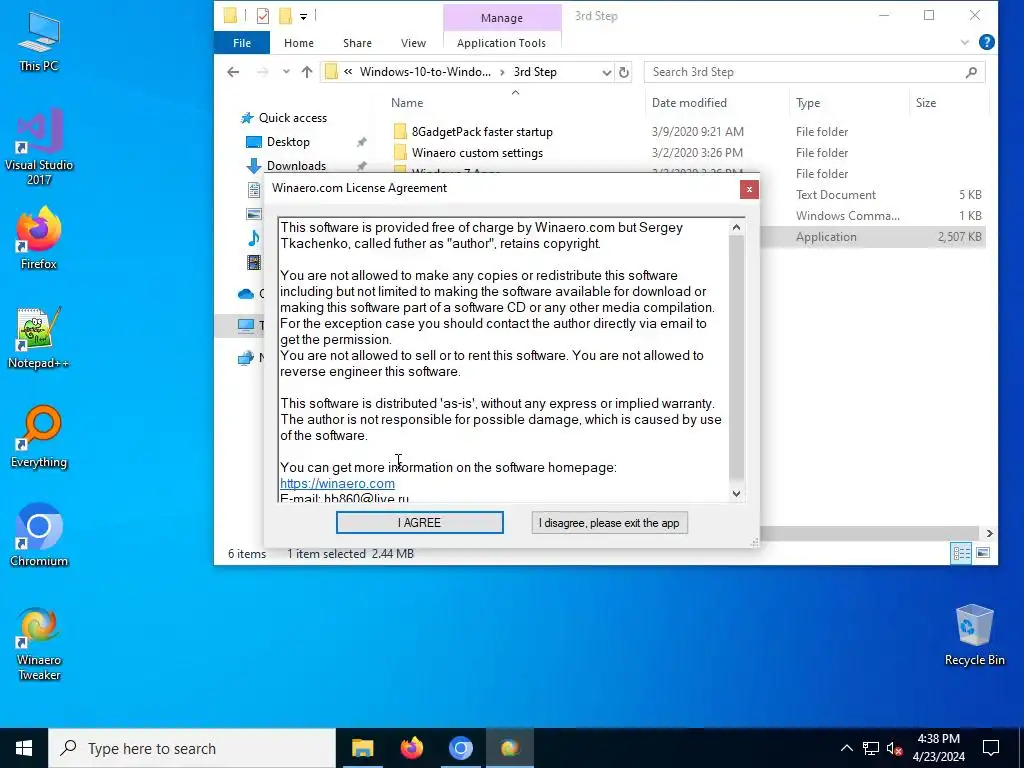Open the Application Tools tab
This screenshot has width=1024, height=768.
tap(501, 42)
